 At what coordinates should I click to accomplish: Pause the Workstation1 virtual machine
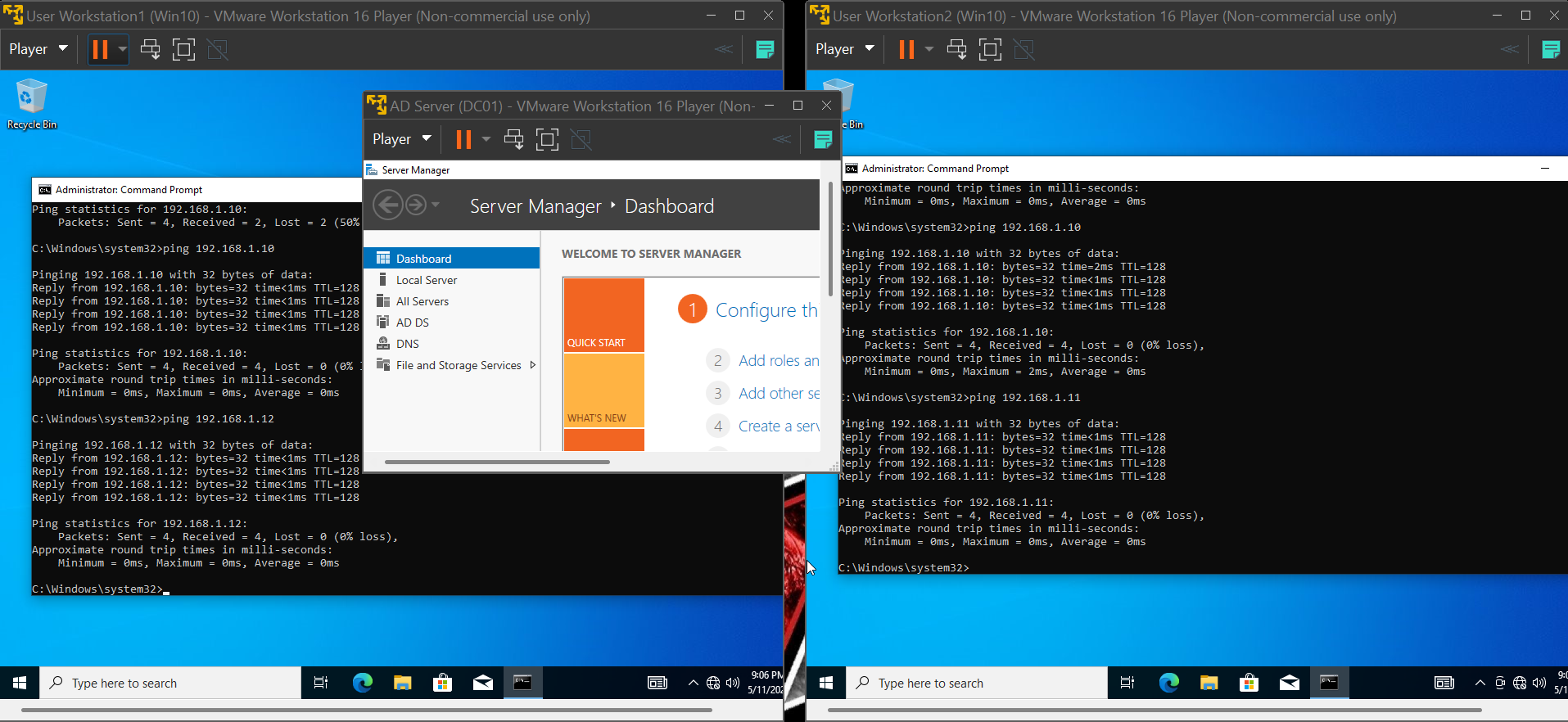point(100,49)
